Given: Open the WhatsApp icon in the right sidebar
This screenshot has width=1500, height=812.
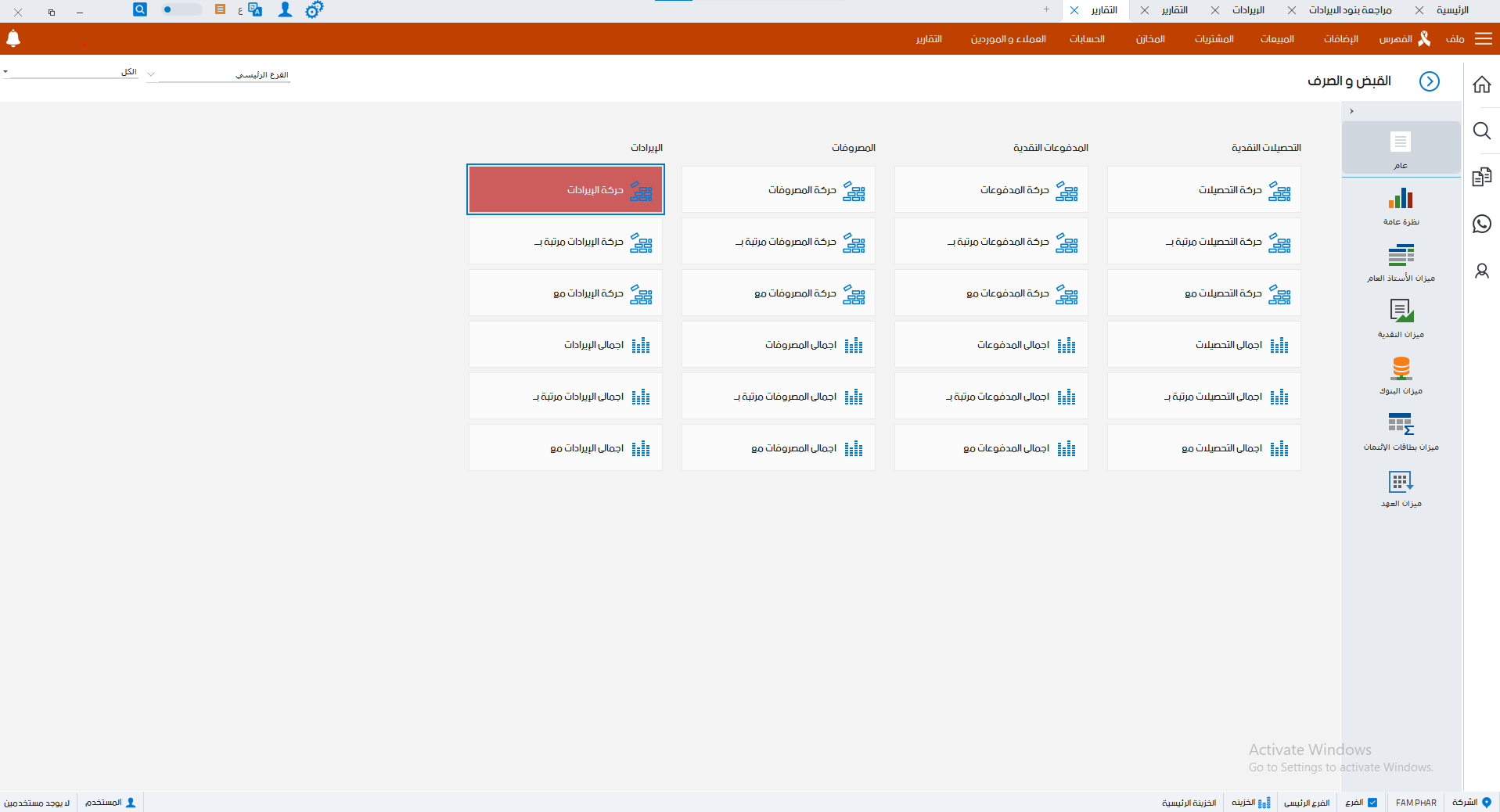Looking at the screenshot, I should click(x=1481, y=224).
